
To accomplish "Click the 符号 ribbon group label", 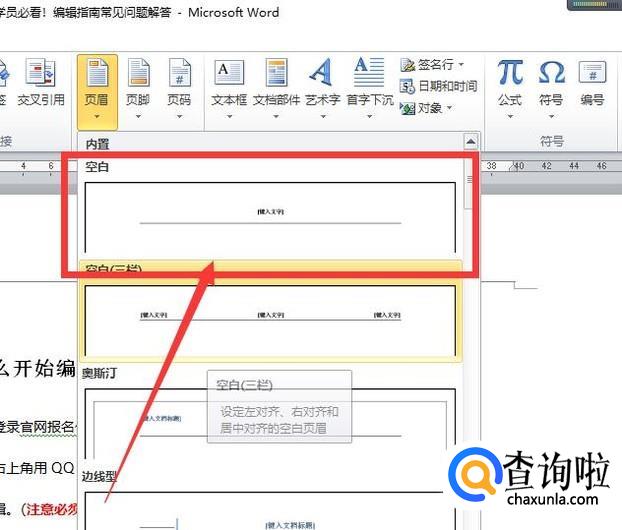I will coord(551,141).
